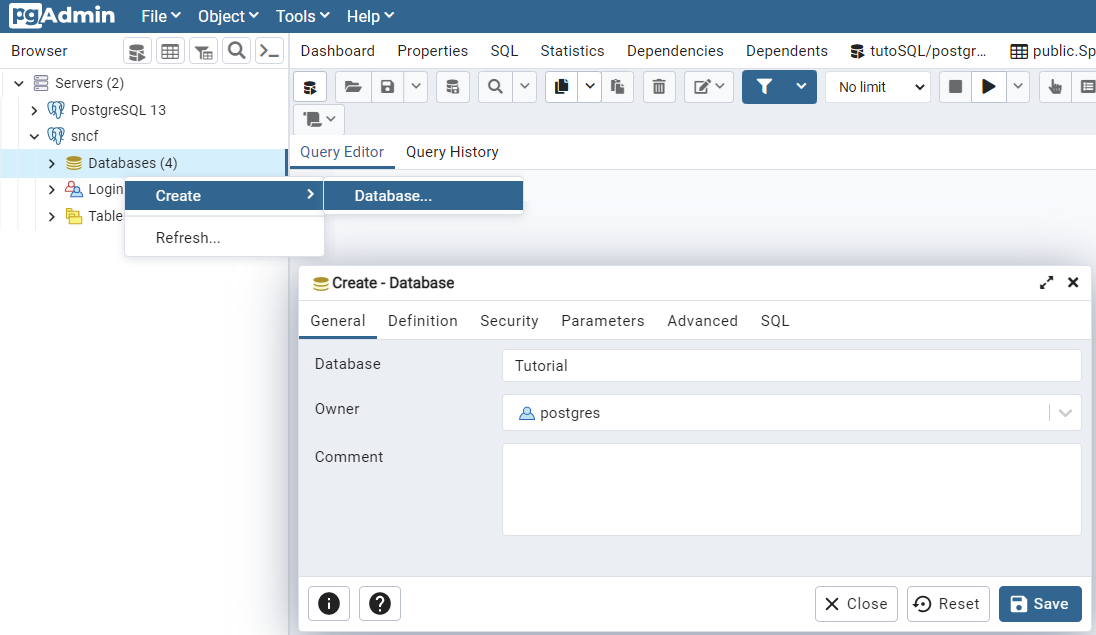Viewport: 1096px width, 635px height.
Task: Click the Close button in dialog footer
Action: coord(856,604)
